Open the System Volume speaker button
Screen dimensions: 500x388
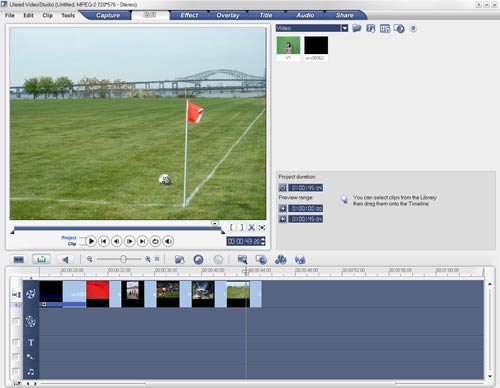point(168,241)
